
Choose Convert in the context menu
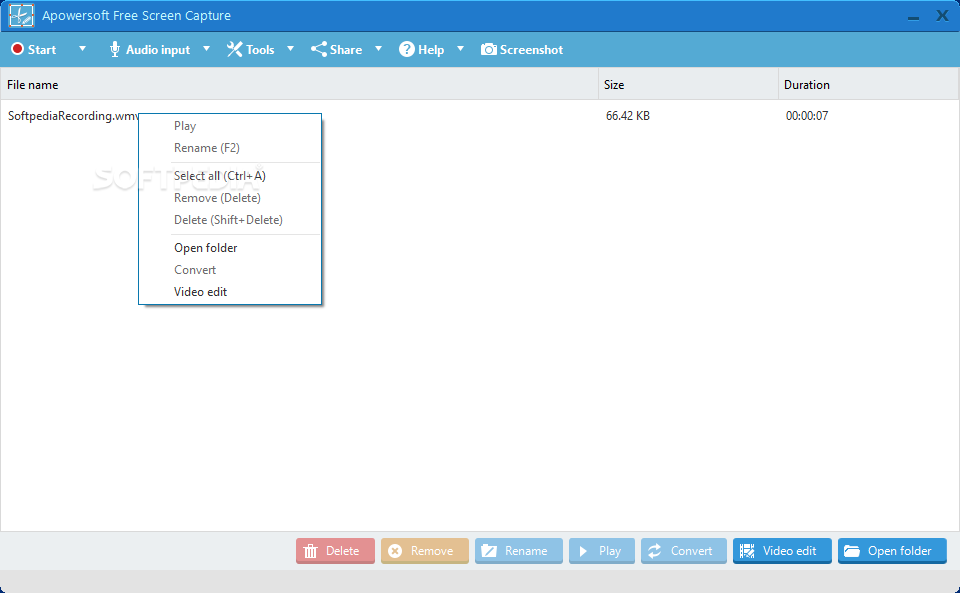point(230,270)
